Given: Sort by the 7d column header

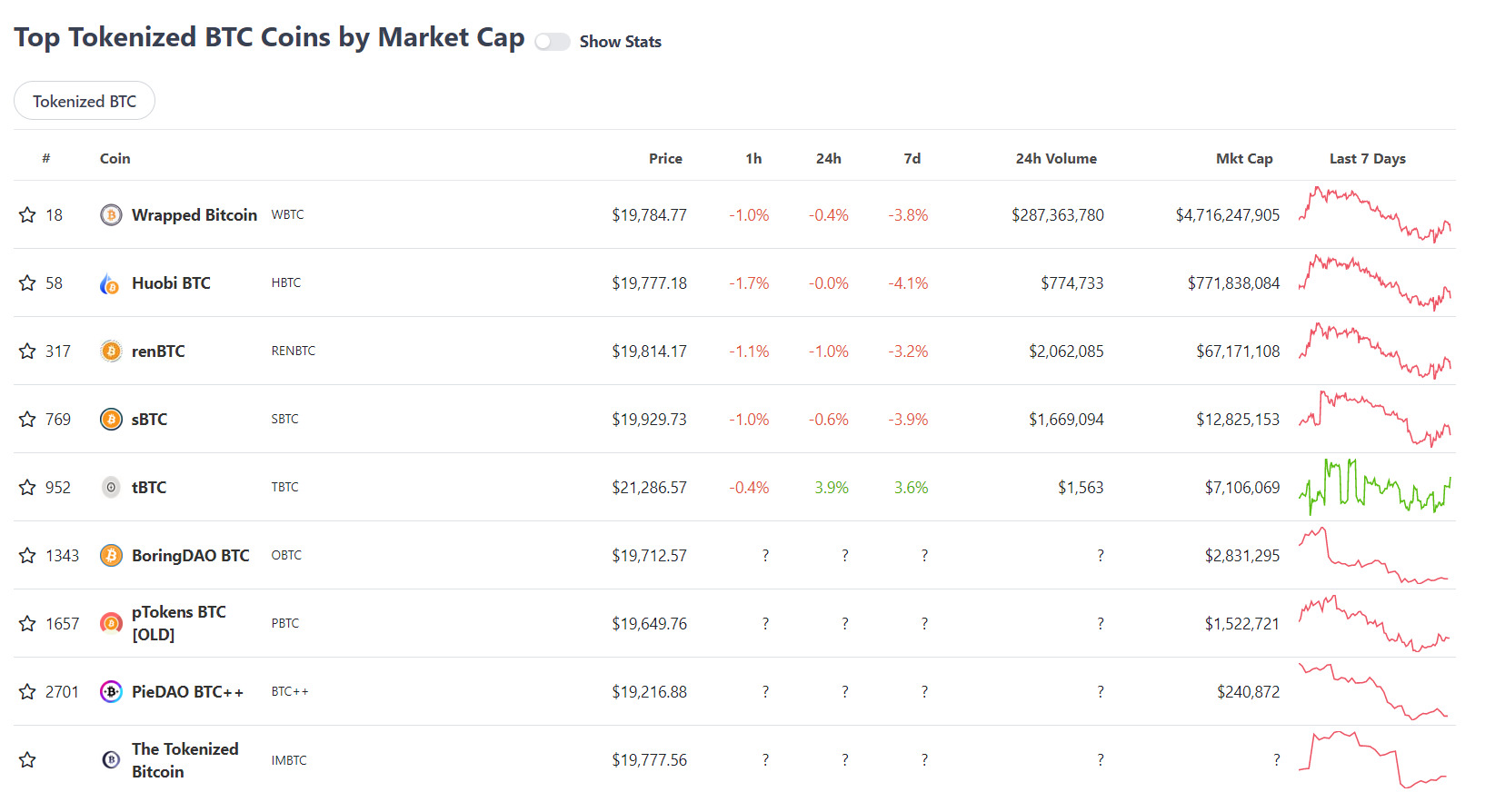Looking at the screenshot, I should (912, 158).
